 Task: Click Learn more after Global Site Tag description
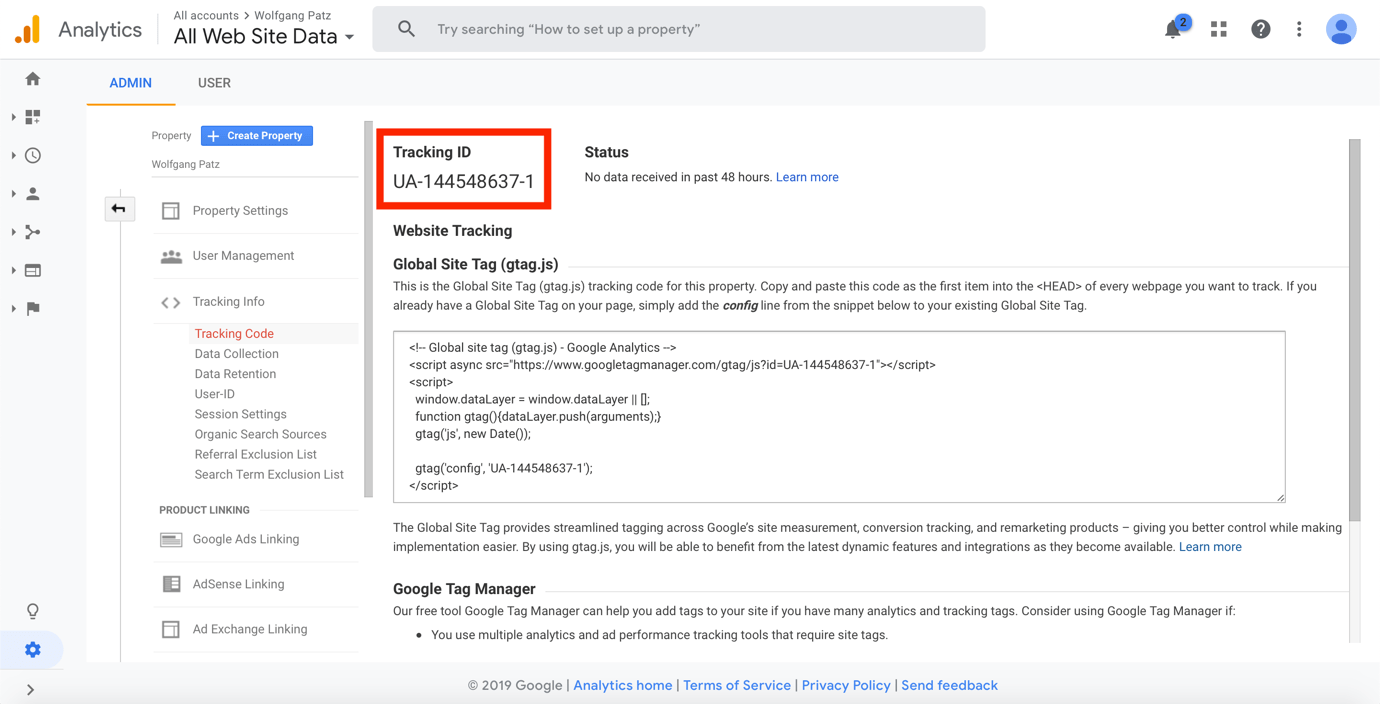(1210, 547)
